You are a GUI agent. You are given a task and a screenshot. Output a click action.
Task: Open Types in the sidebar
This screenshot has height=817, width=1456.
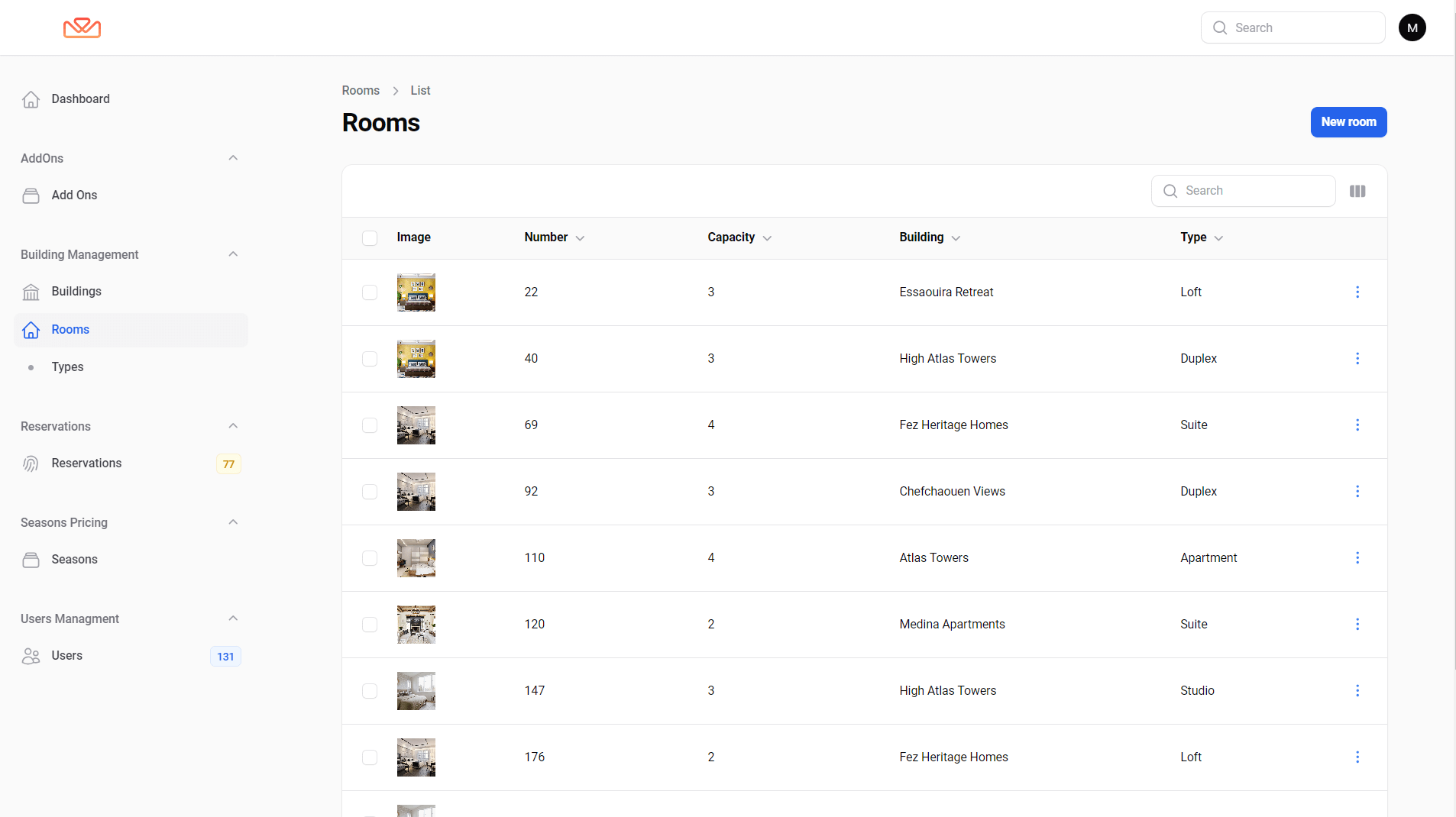[x=67, y=367]
